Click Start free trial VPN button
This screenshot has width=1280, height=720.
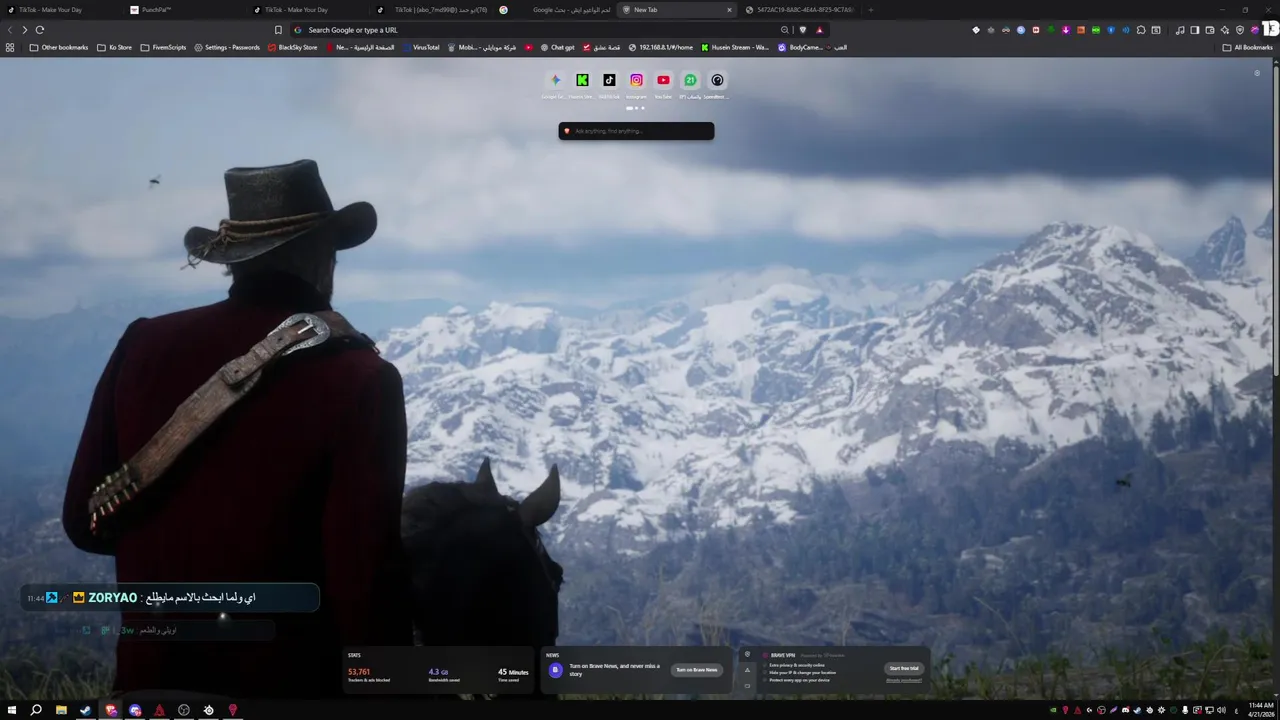[x=904, y=668]
